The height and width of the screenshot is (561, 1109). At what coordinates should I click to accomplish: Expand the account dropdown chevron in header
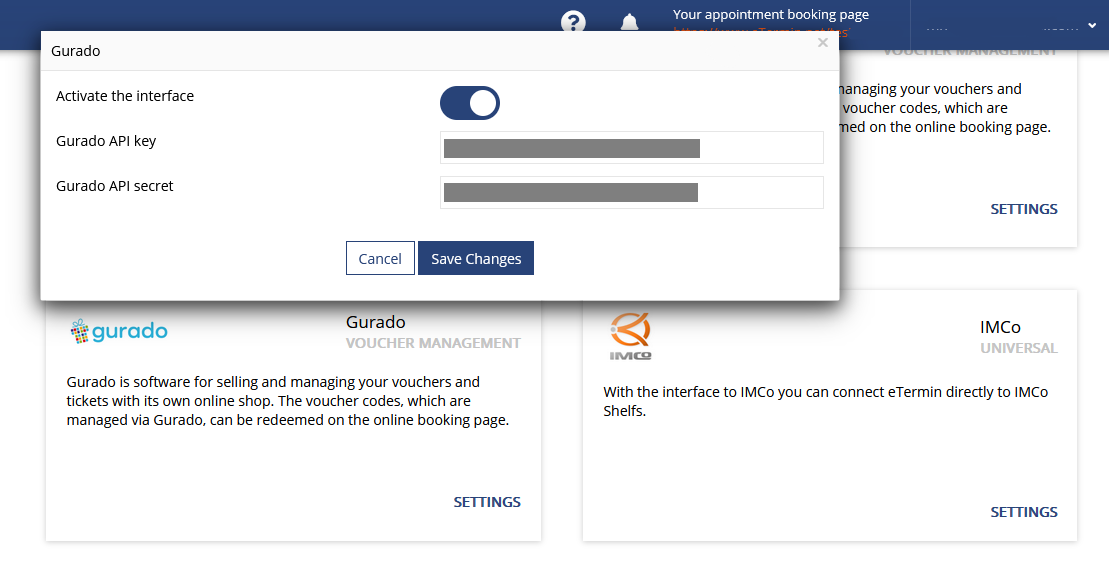point(1092,25)
